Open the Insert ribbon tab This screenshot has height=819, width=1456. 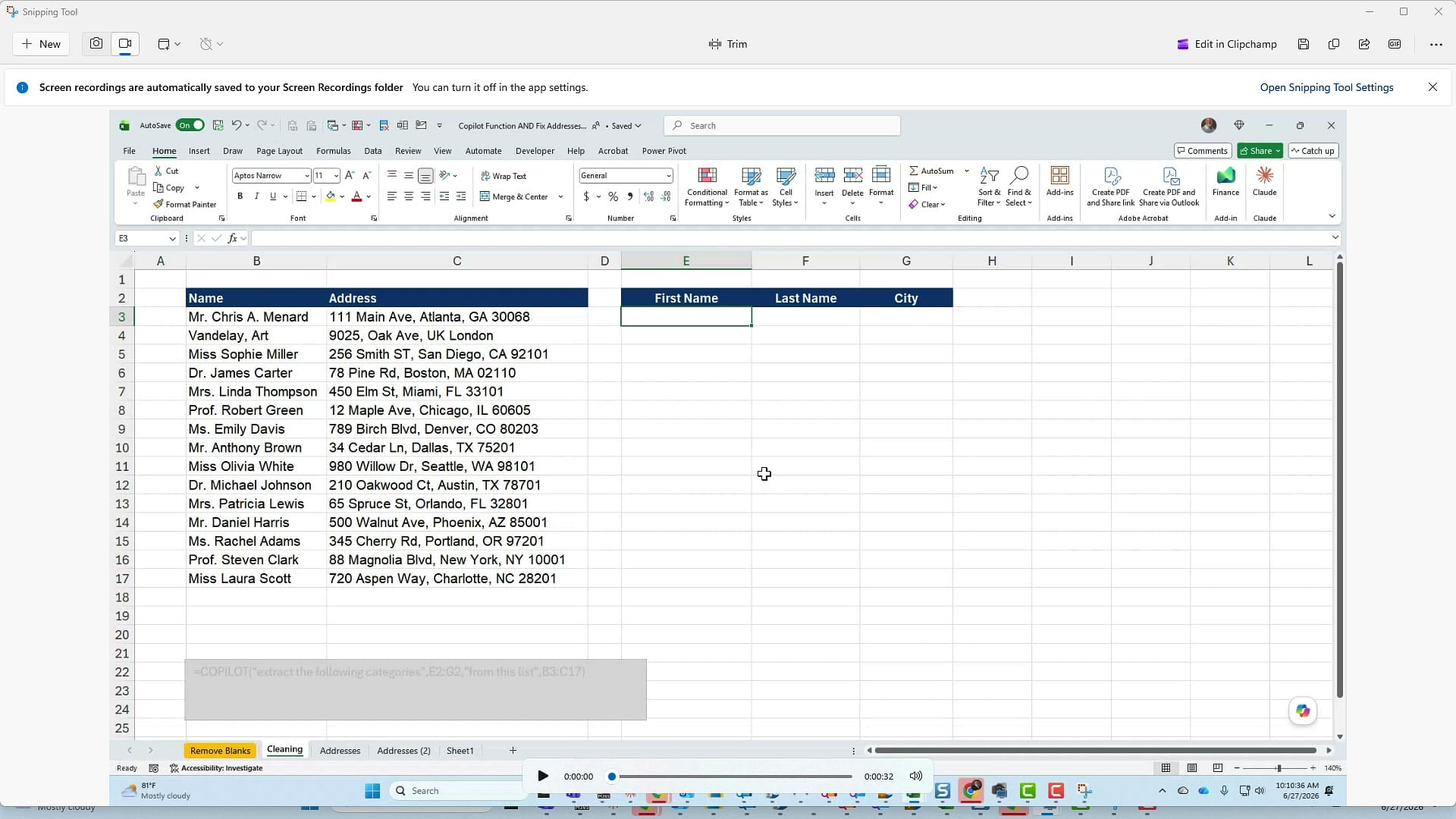coord(199,151)
